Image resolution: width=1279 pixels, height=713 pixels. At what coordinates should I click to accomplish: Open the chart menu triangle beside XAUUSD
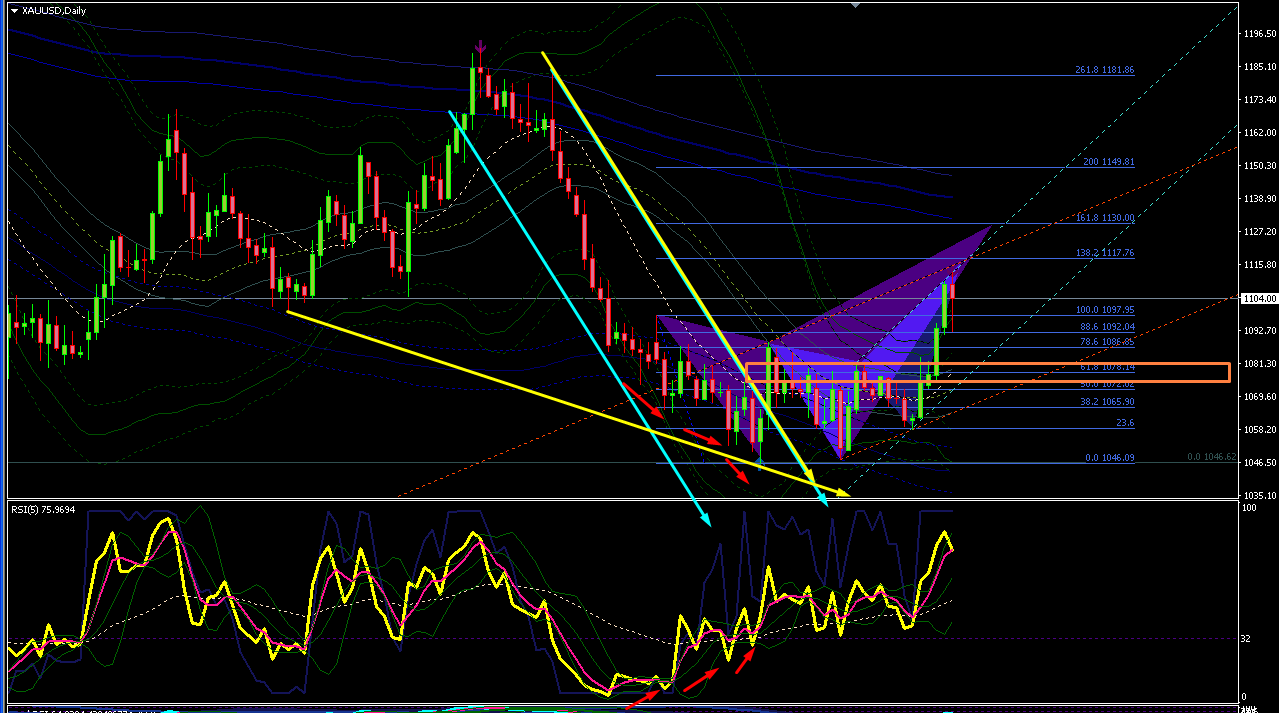coord(14,11)
